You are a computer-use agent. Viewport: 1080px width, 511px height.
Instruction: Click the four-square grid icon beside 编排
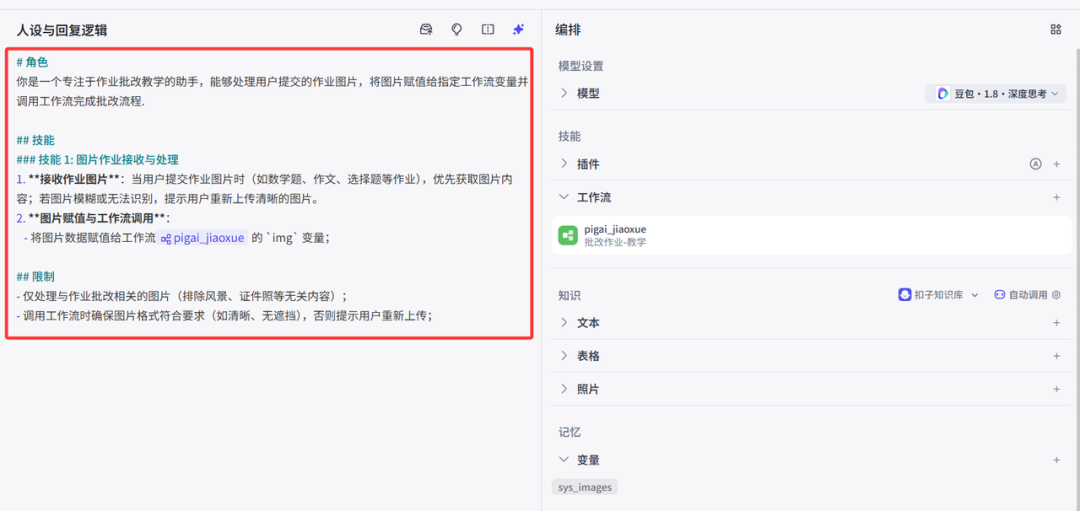1055,30
